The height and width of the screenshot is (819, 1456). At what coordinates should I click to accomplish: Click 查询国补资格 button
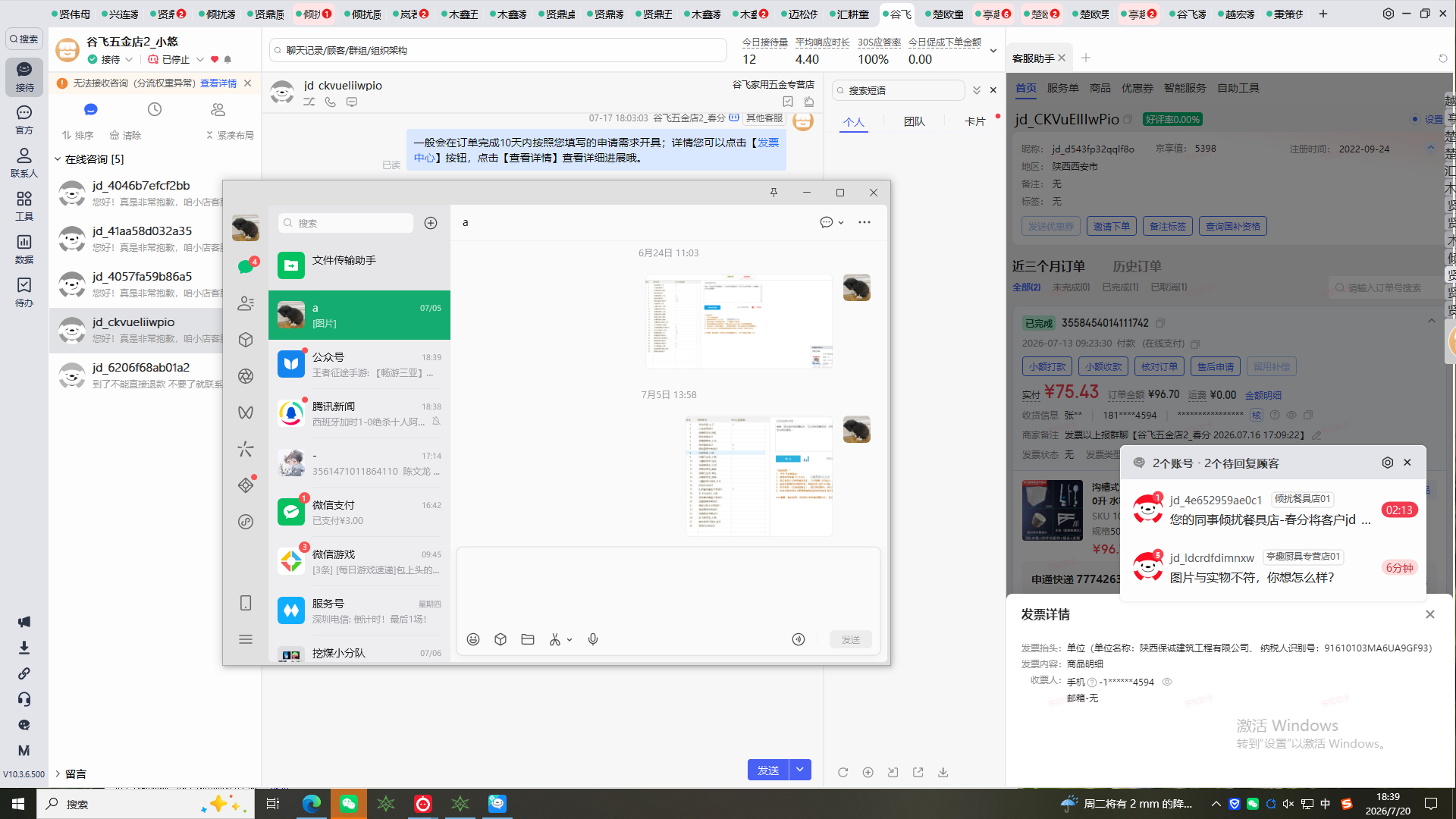click(1233, 226)
